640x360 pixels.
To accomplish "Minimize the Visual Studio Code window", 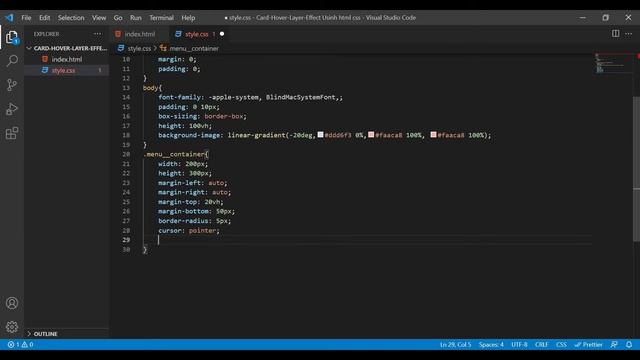I will [582, 18].
